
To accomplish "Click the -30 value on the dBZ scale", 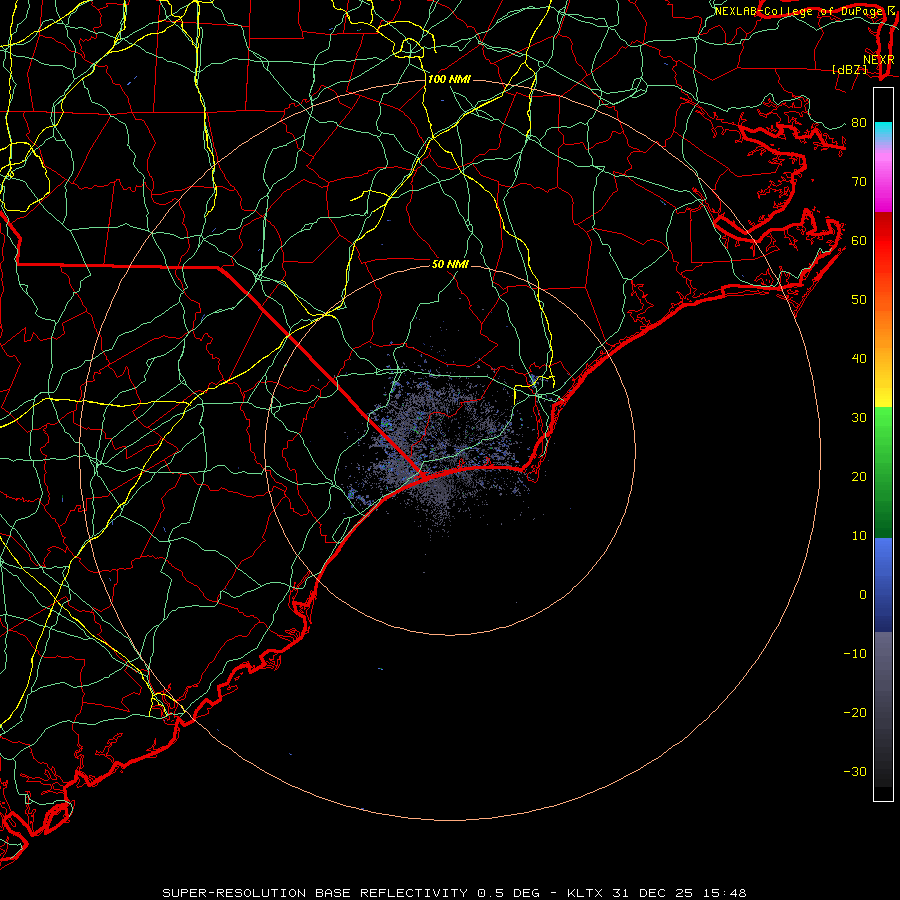I will coord(855,771).
